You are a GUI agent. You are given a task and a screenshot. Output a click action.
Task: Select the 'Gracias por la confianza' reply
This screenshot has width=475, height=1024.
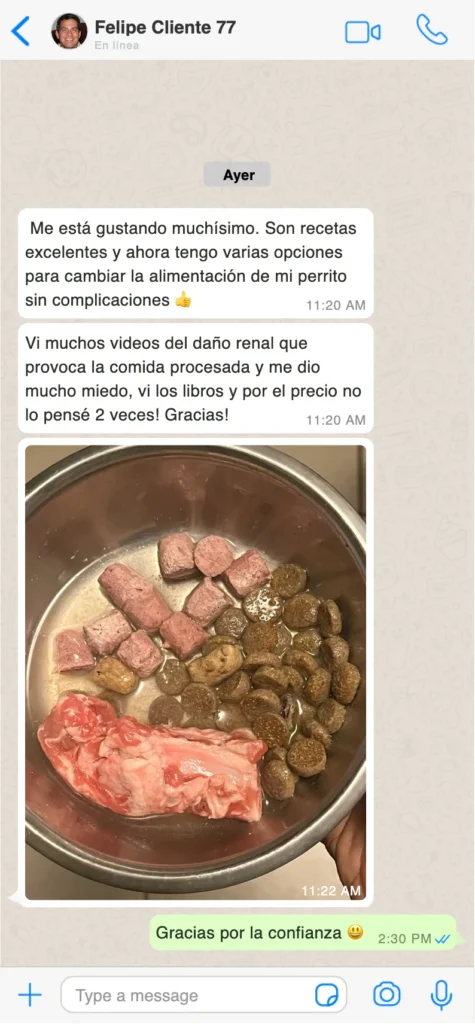303,933
